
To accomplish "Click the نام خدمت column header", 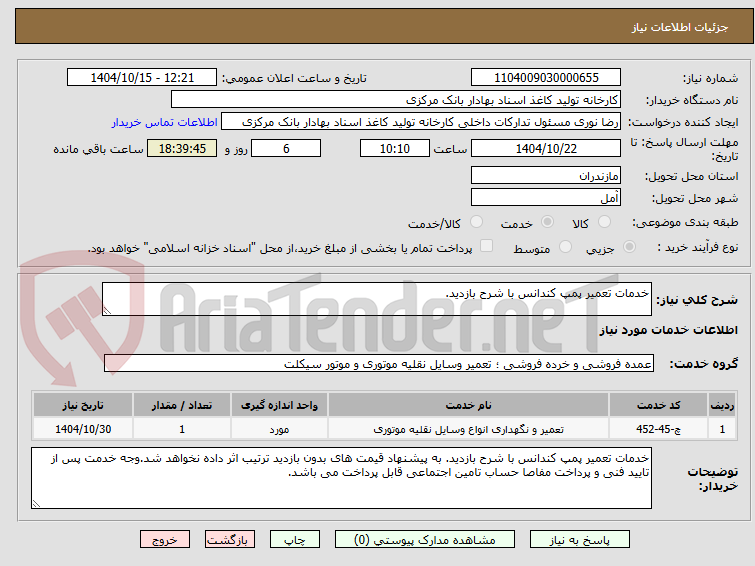I will pyautogui.click(x=468, y=405).
